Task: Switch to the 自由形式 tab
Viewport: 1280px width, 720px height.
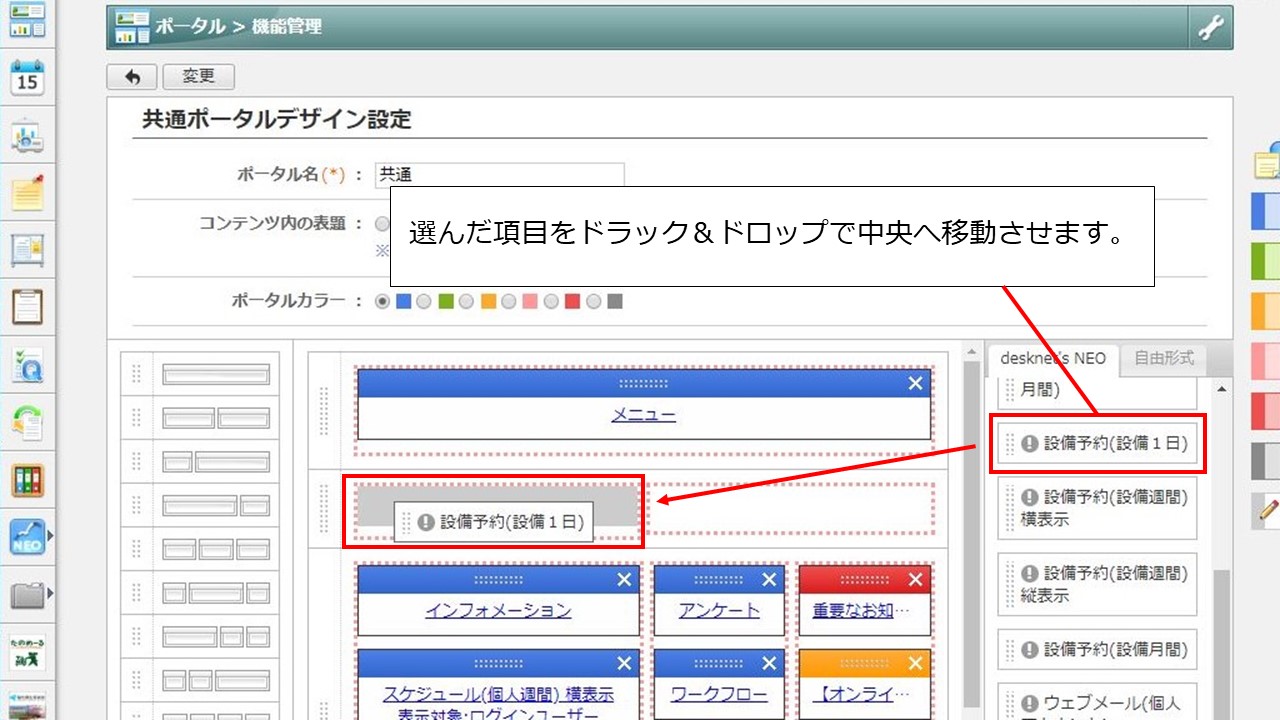Action: 1164,358
